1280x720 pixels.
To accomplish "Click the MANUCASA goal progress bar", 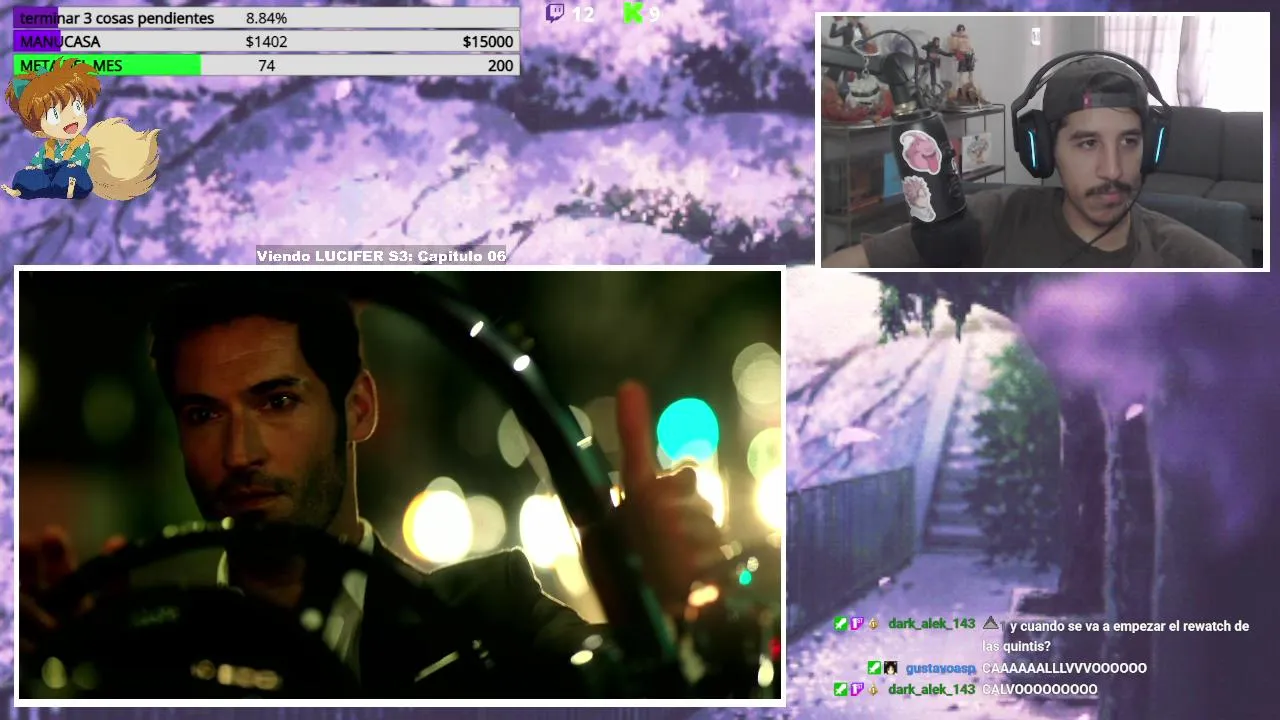I will 266,41.
